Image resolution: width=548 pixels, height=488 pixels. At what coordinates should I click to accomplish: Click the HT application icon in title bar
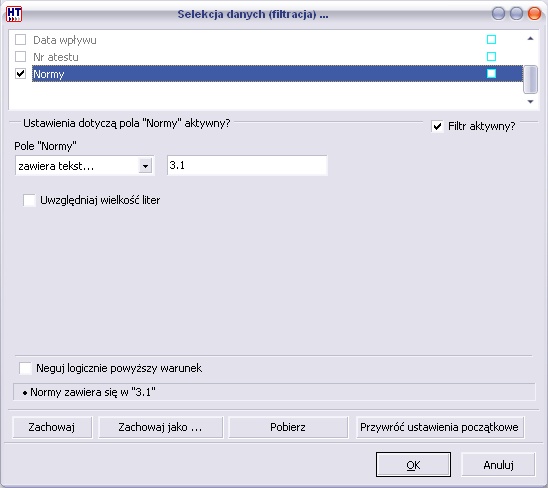click(x=14, y=14)
